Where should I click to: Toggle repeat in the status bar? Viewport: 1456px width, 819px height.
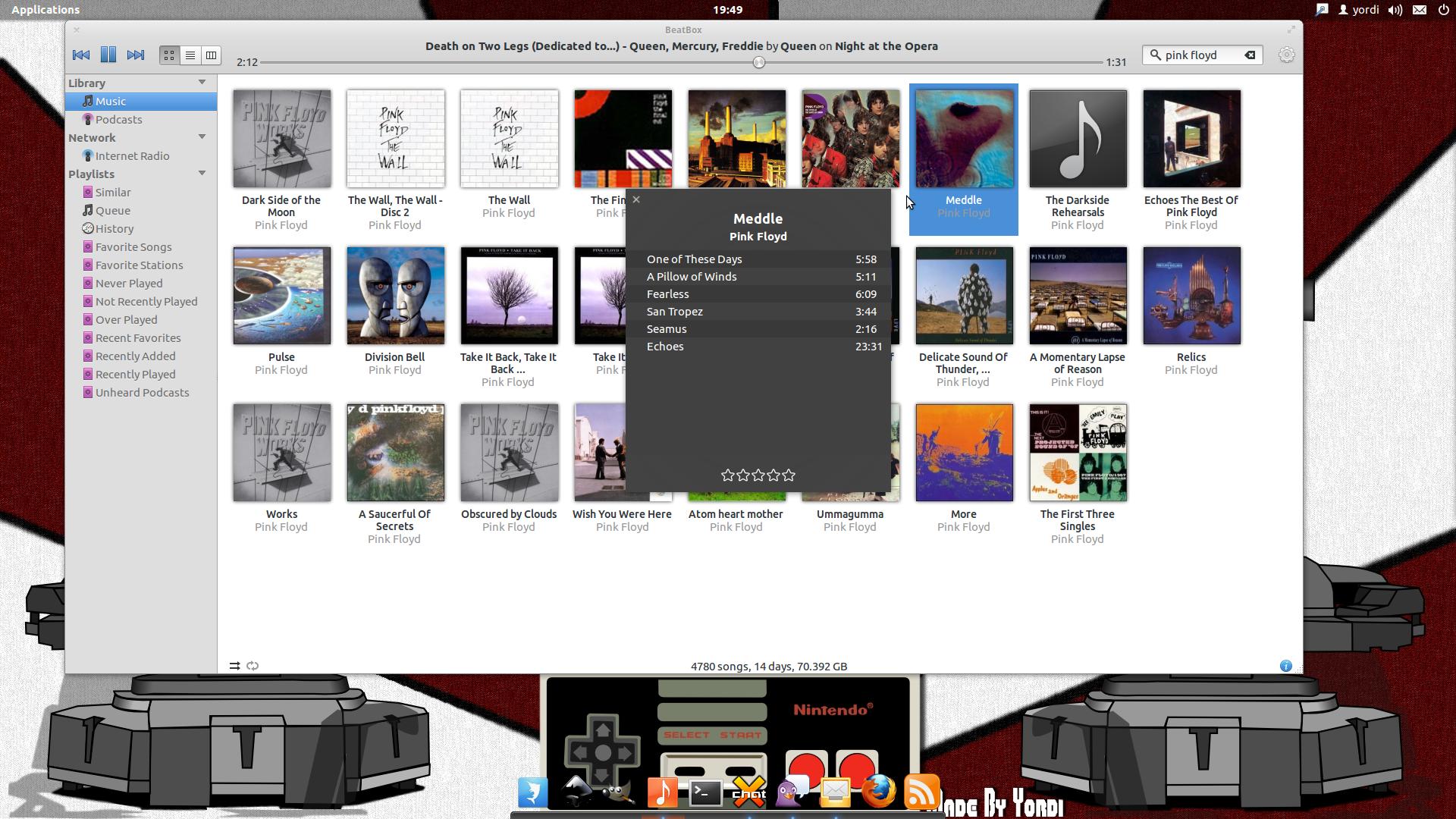(x=253, y=666)
